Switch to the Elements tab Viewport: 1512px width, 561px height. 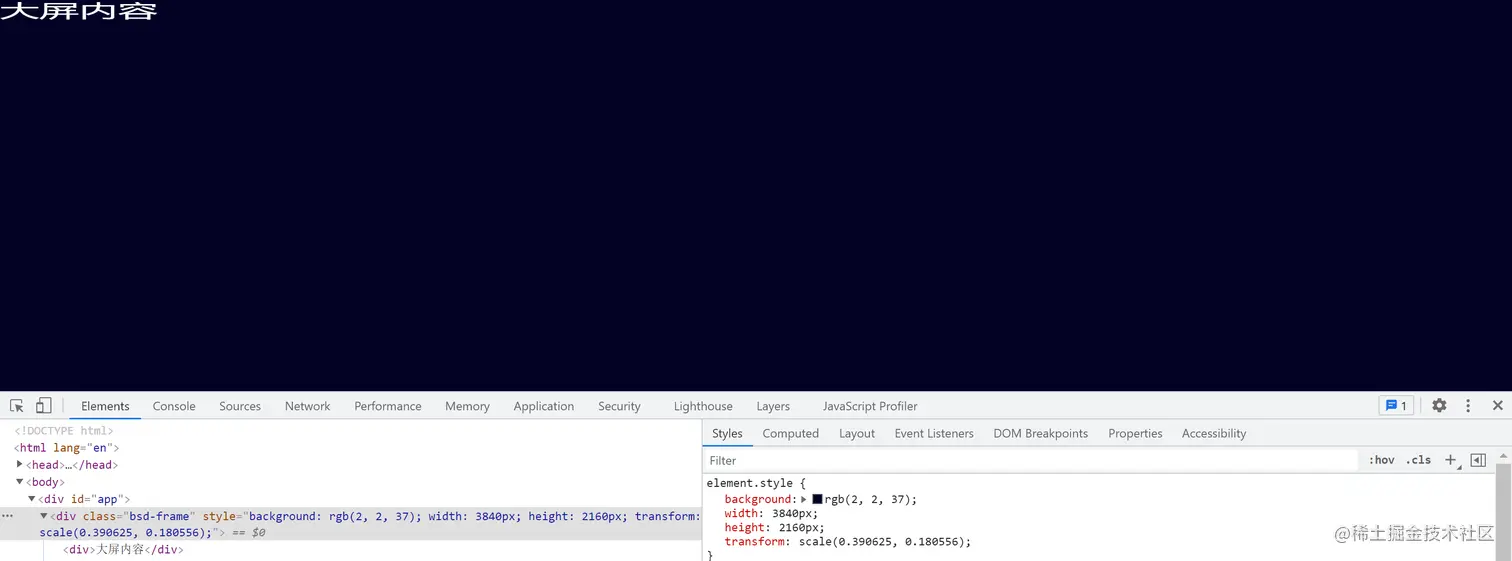click(105, 406)
